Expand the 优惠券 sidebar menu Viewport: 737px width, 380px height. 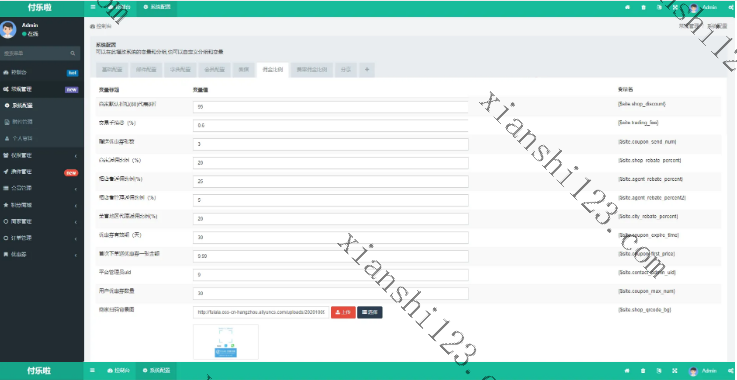point(42,254)
